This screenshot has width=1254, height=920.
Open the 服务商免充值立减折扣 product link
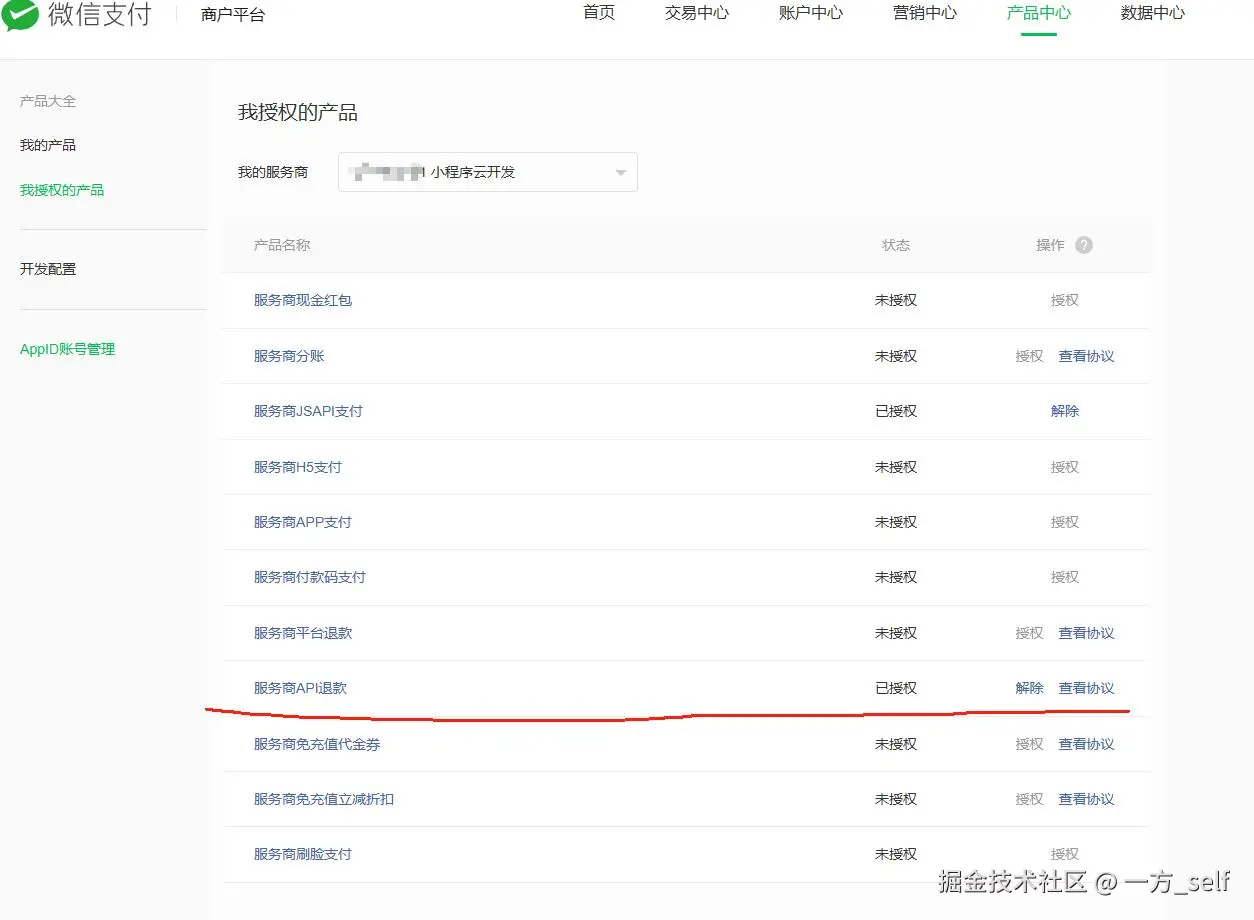click(x=324, y=799)
